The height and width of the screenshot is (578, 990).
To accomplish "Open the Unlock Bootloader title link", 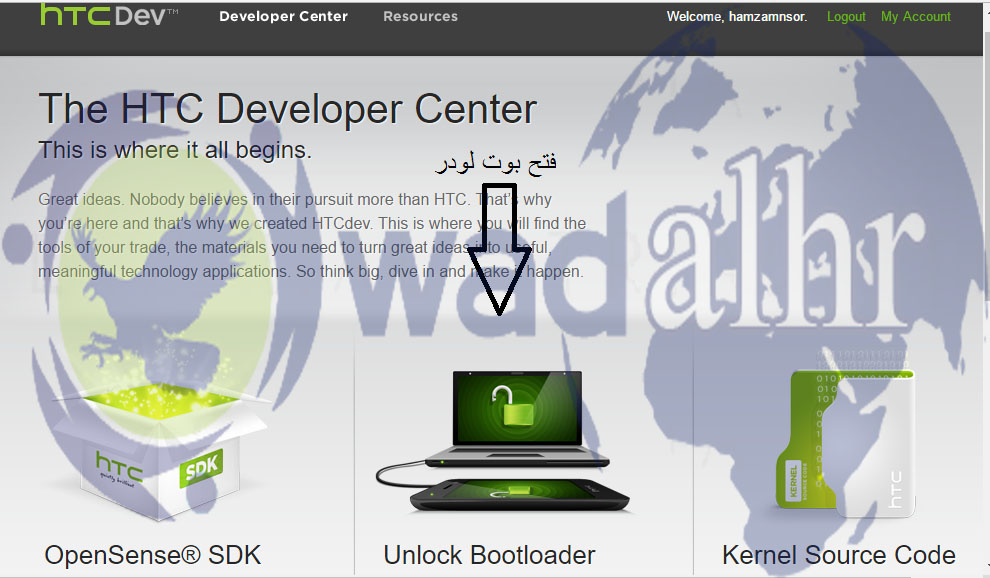I will 489,555.
